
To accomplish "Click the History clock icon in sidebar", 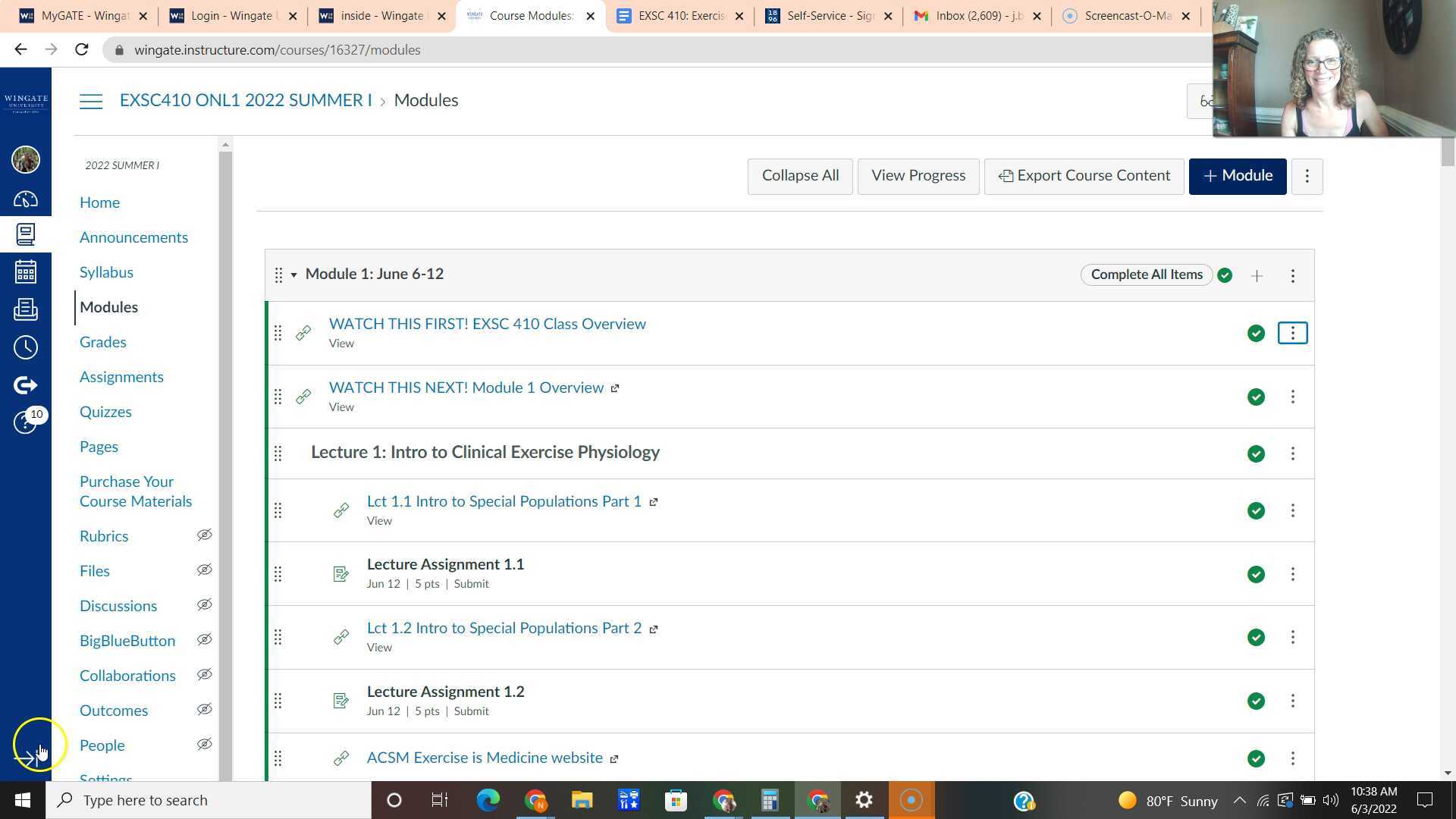I will (x=26, y=347).
